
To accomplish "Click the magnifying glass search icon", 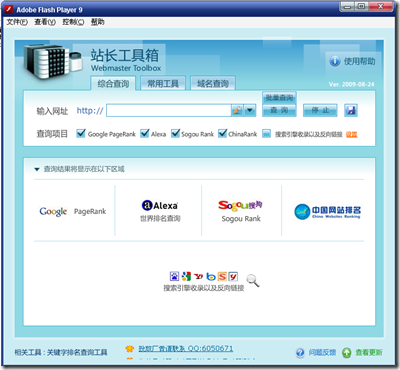I will coord(253,280).
